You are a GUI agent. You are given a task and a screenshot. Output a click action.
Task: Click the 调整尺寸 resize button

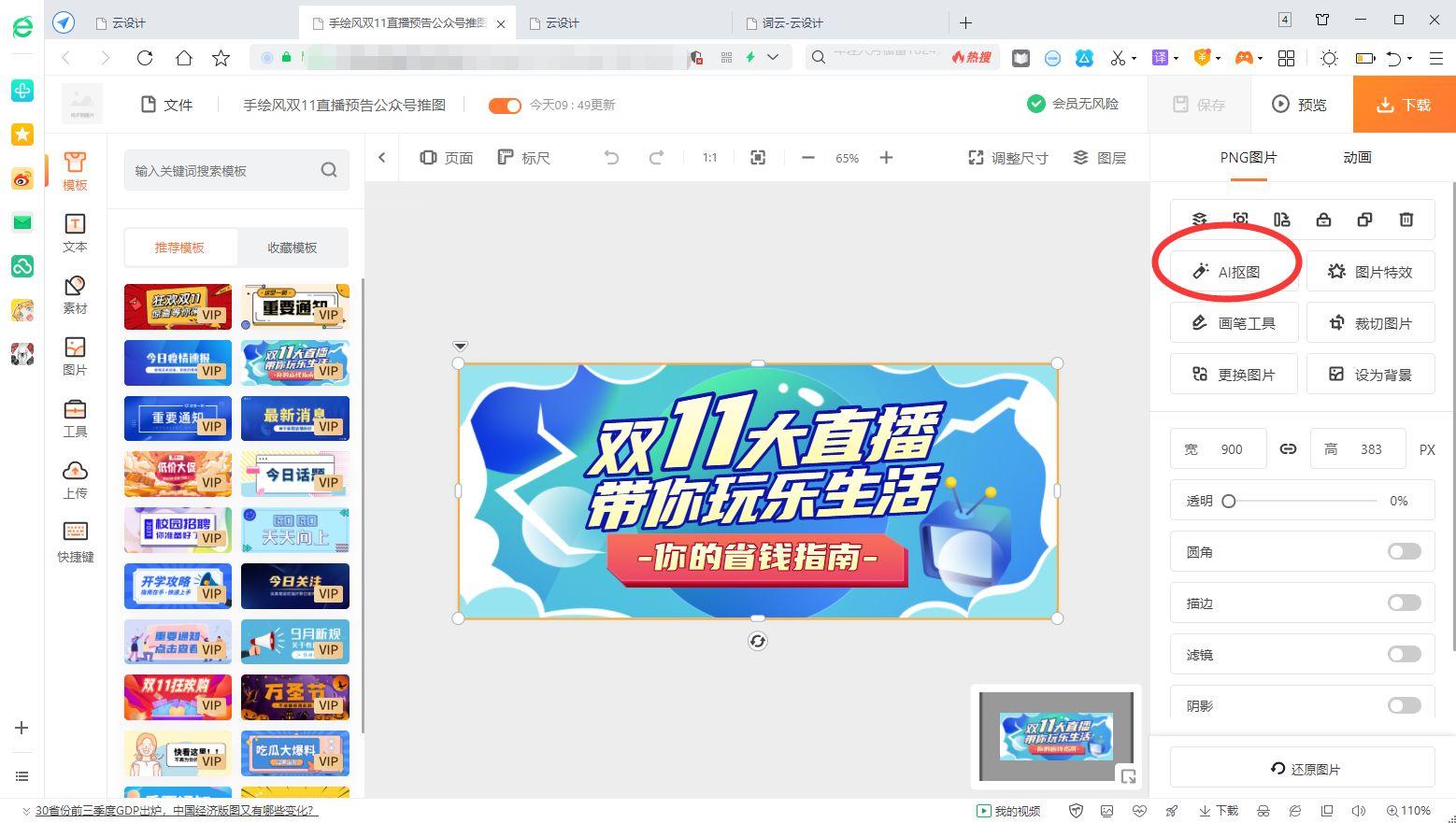(1007, 158)
